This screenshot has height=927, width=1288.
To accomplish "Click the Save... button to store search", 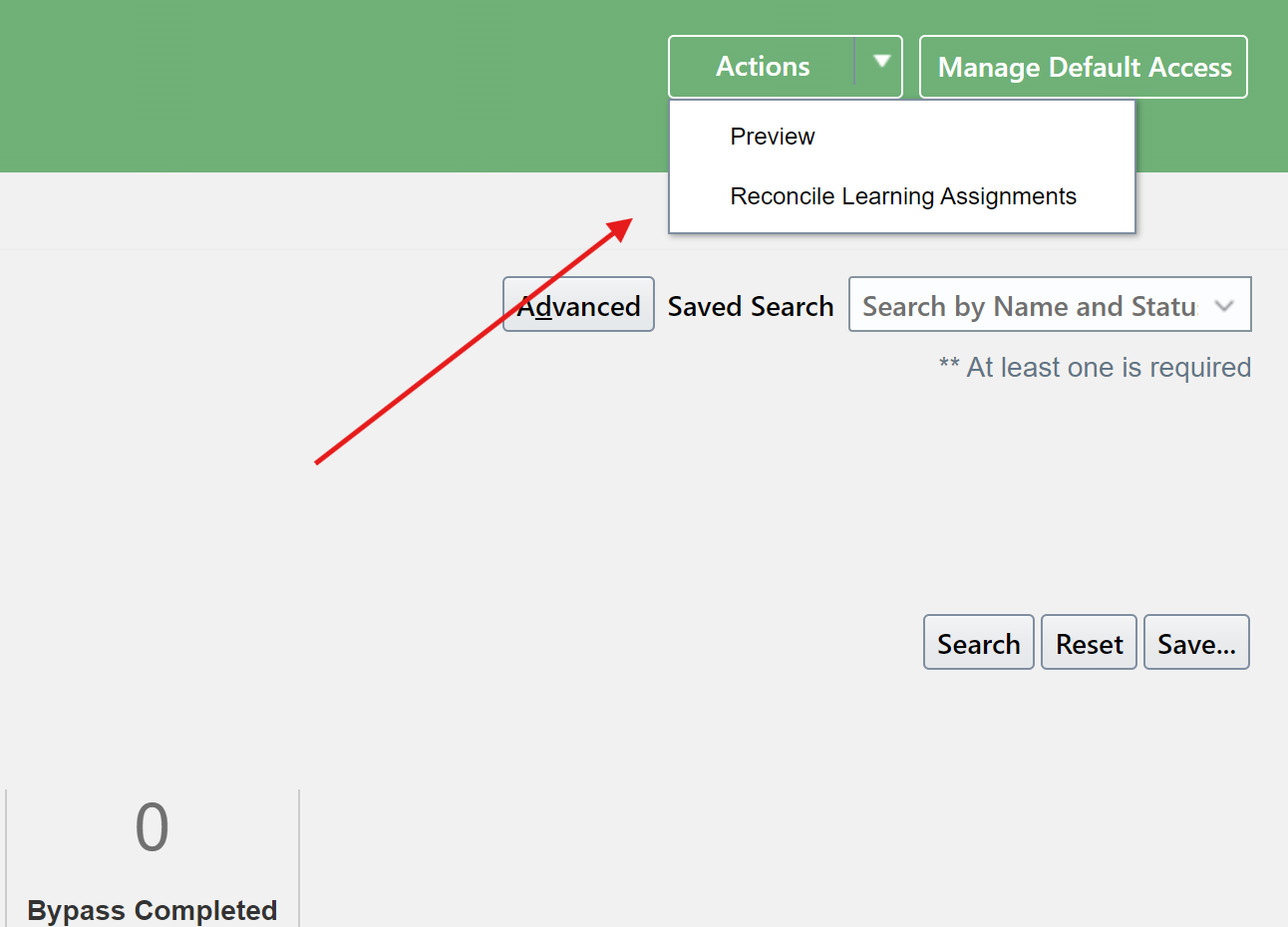I will (x=1196, y=642).
